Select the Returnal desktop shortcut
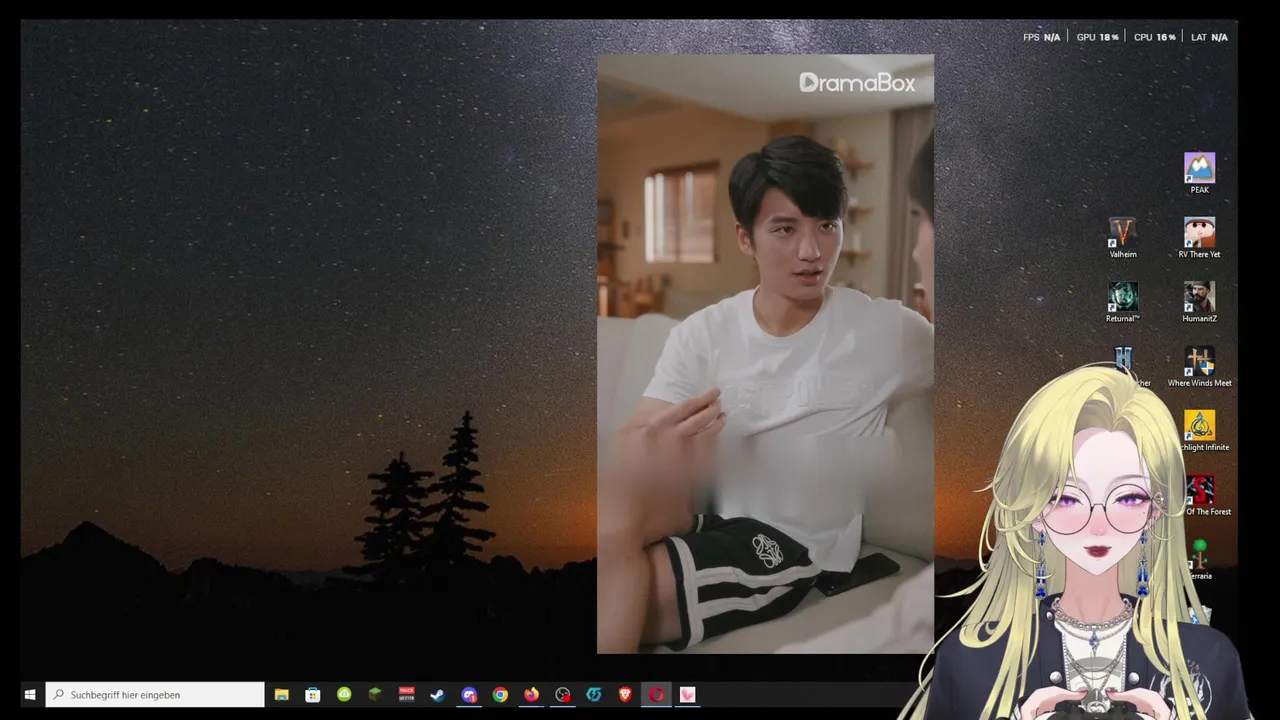 (1122, 302)
